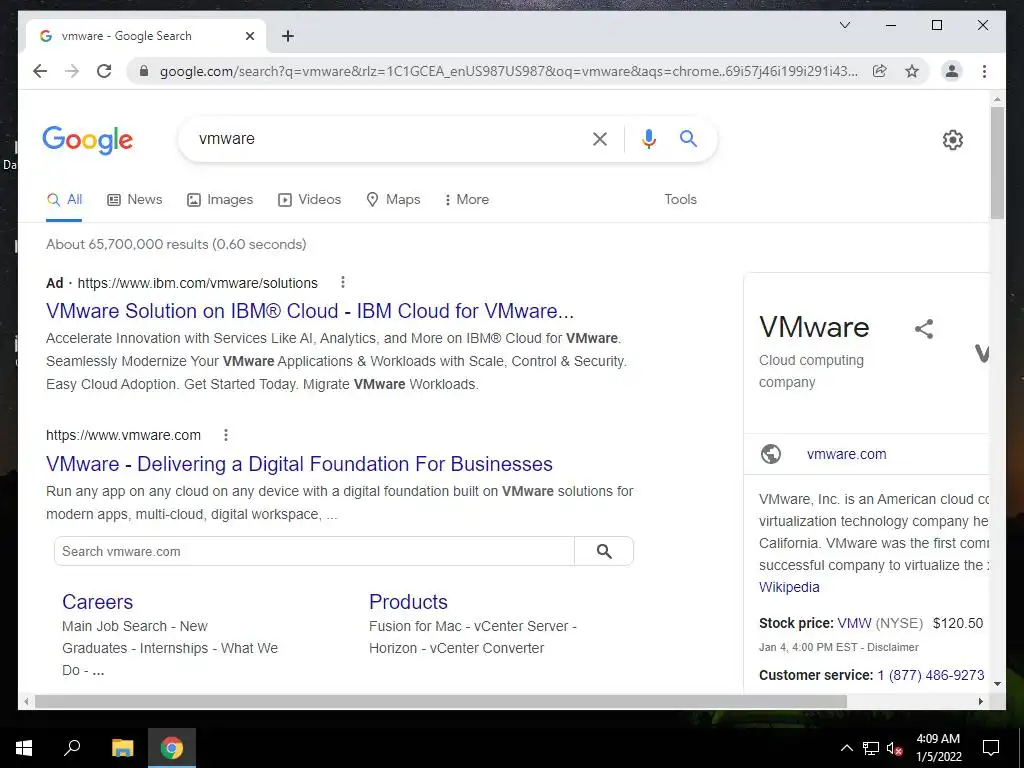This screenshot has height=768, width=1024.
Task: Switch to Images results
Action: coord(220,200)
